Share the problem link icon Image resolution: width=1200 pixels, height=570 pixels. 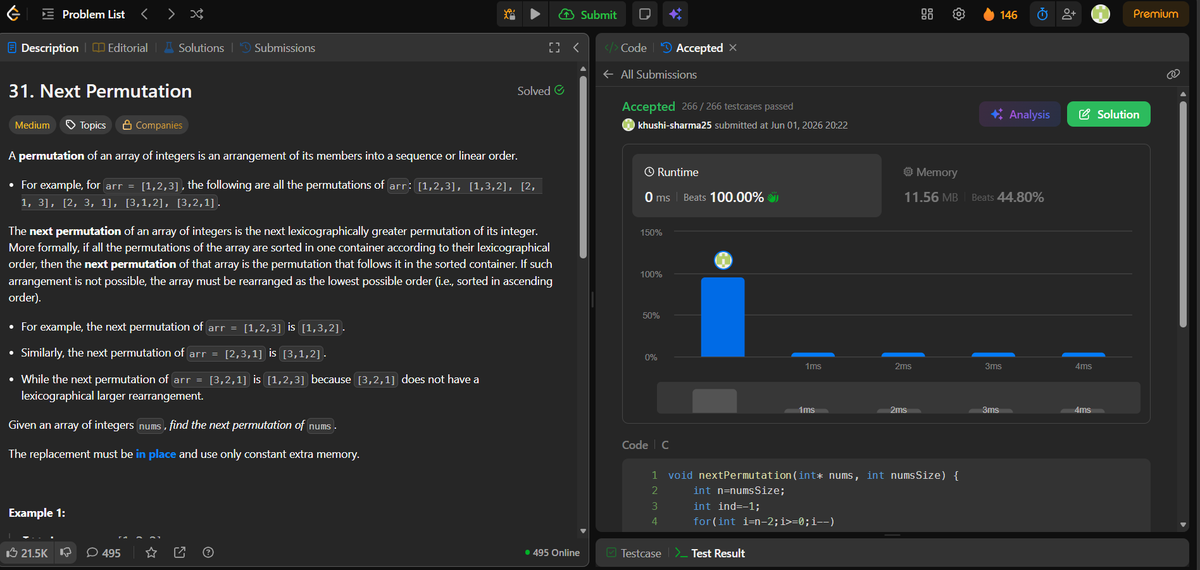click(x=180, y=552)
